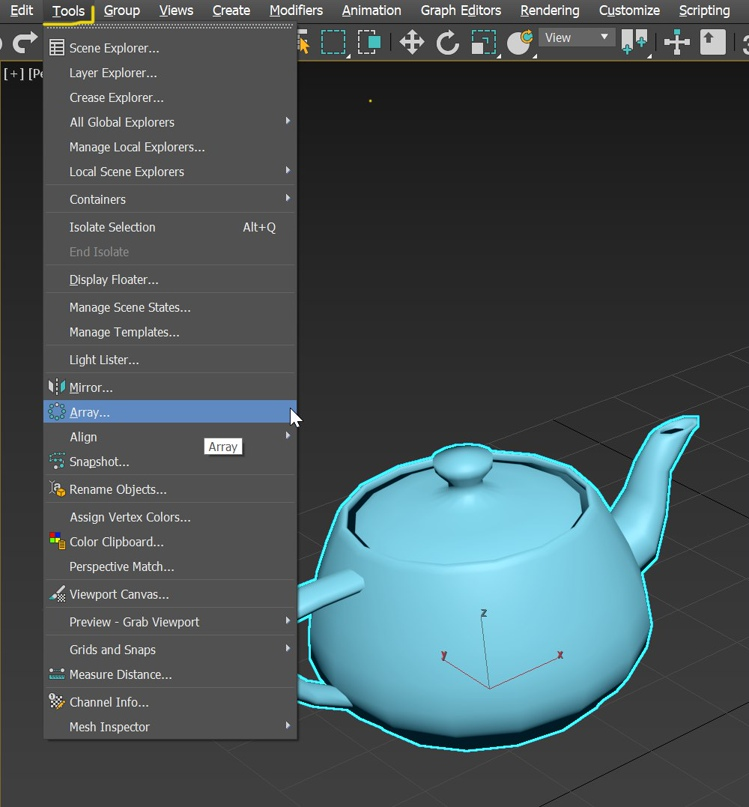Image resolution: width=749 pixels, height=807 pixels.
Task: Open Light Lister from menu
Action: click(170, 360)
